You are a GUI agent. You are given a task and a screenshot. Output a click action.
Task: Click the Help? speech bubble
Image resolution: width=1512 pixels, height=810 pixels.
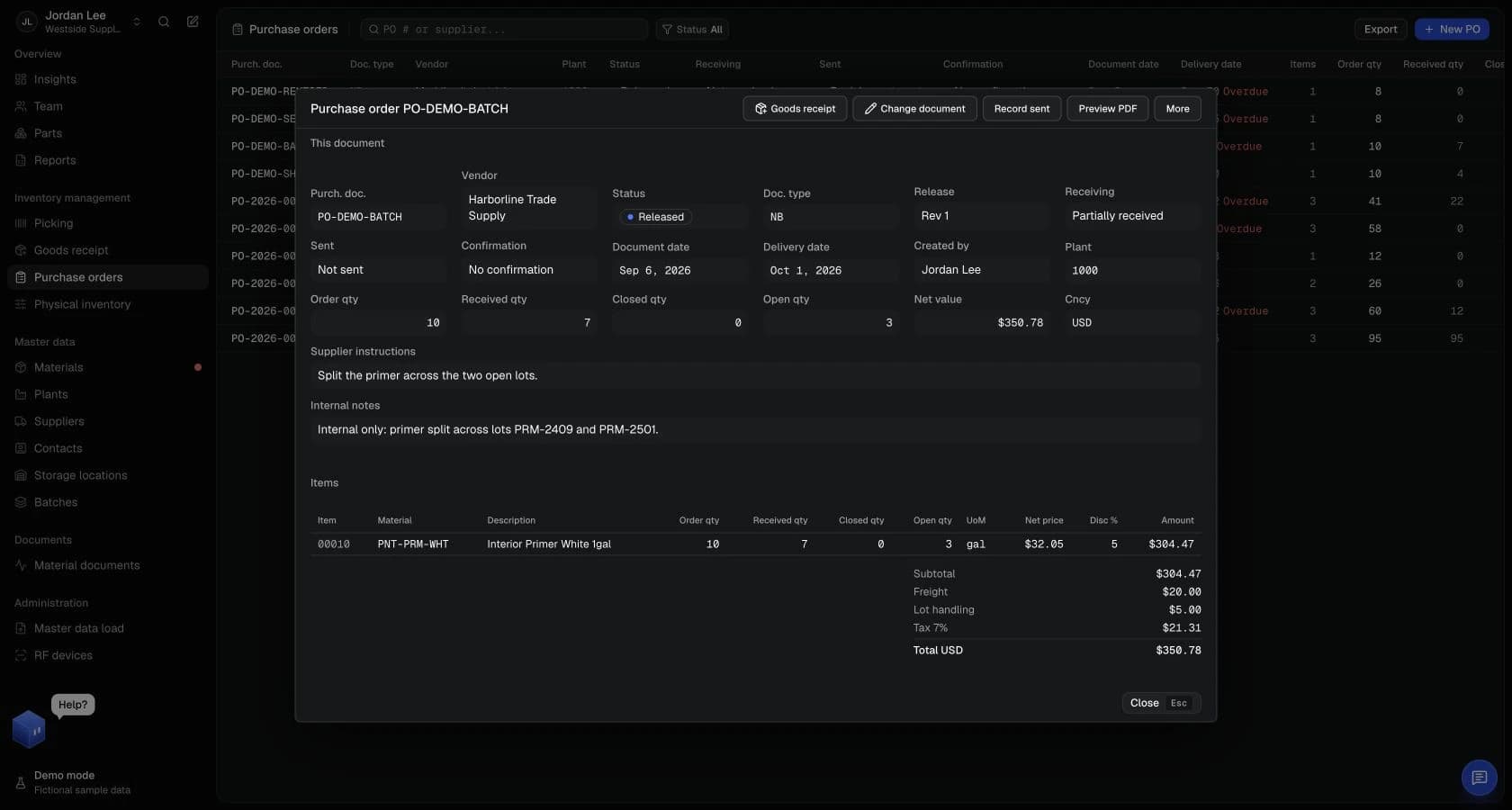[x=73, y=705]
